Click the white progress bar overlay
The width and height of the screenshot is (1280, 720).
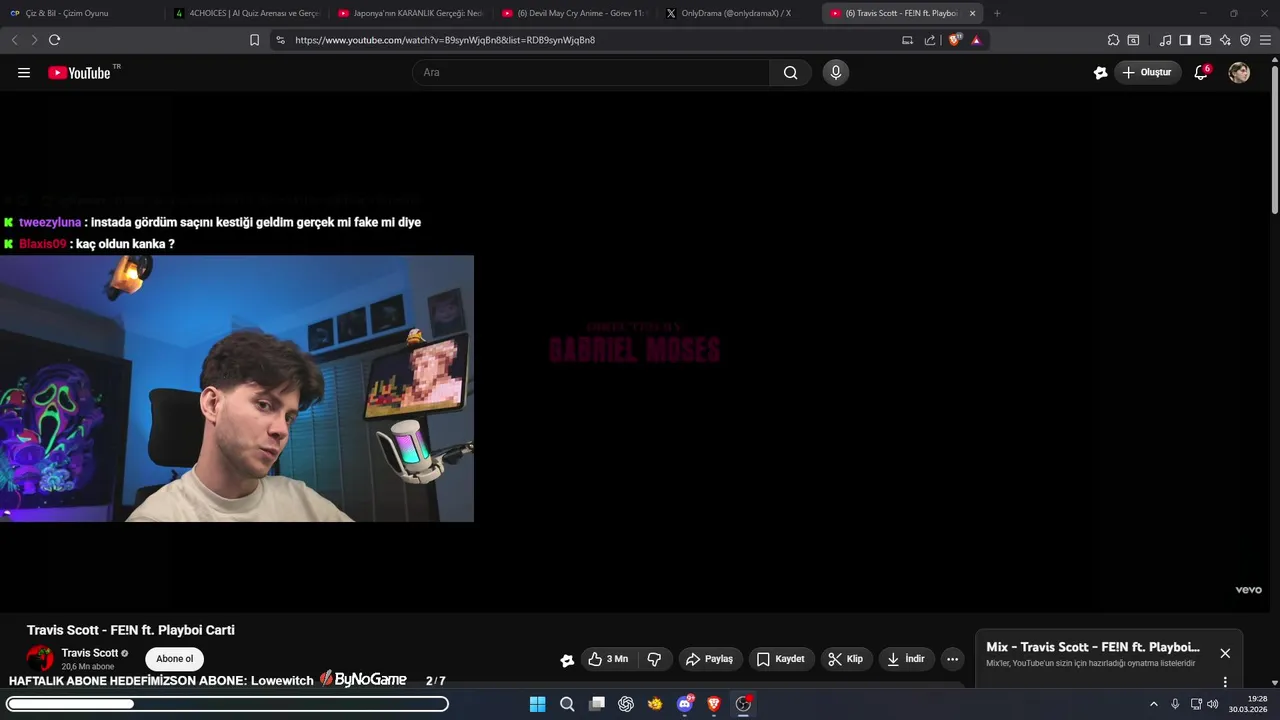pos(227,704)
